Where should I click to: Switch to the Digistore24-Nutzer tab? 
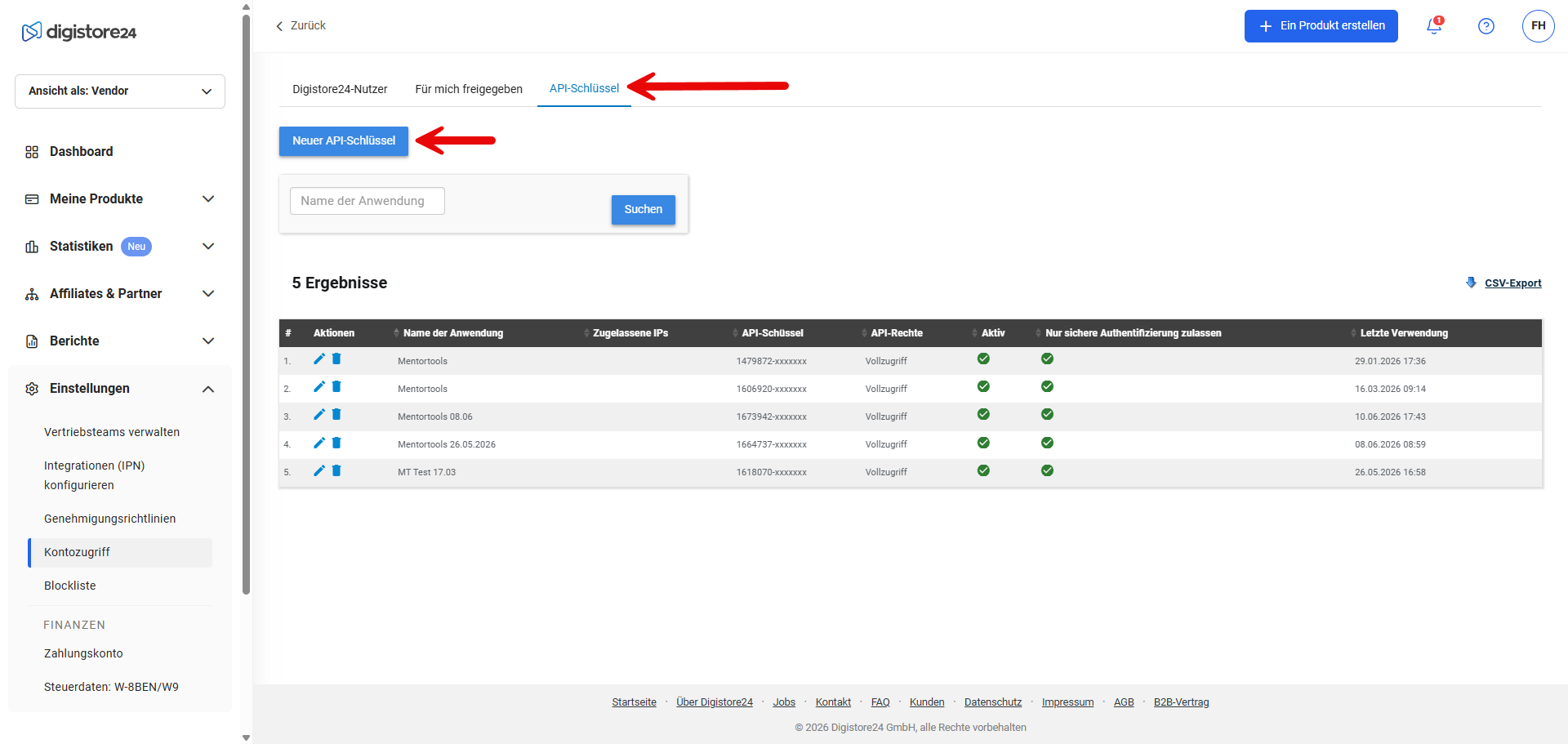pos(340,89)
